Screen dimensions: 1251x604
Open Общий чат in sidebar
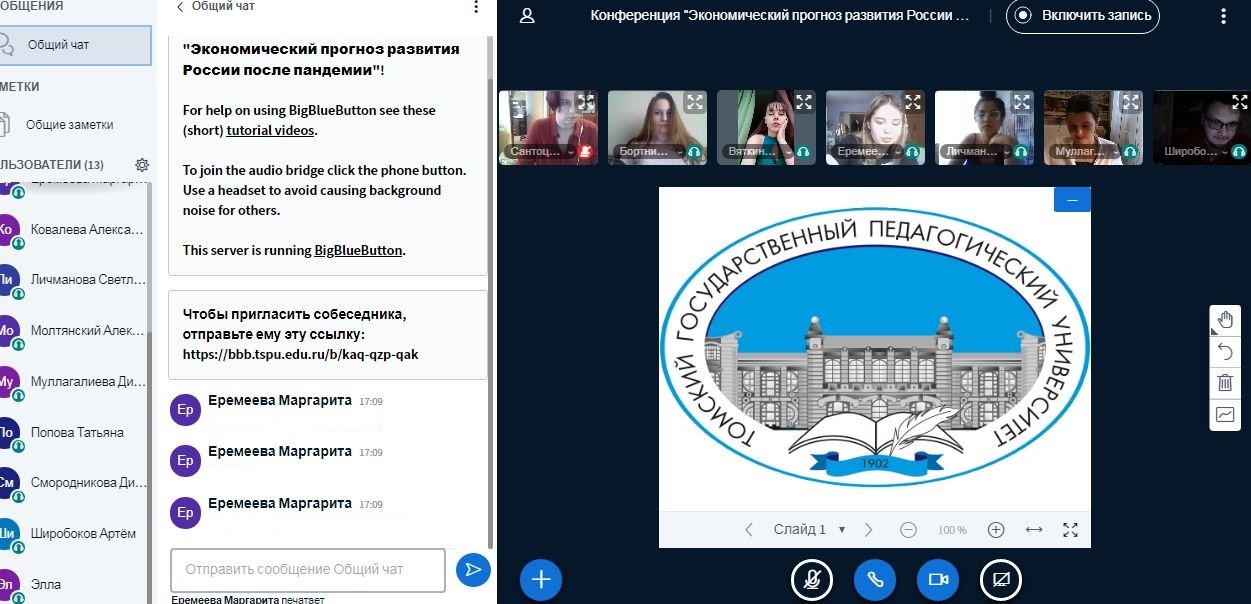pos(75,45)
